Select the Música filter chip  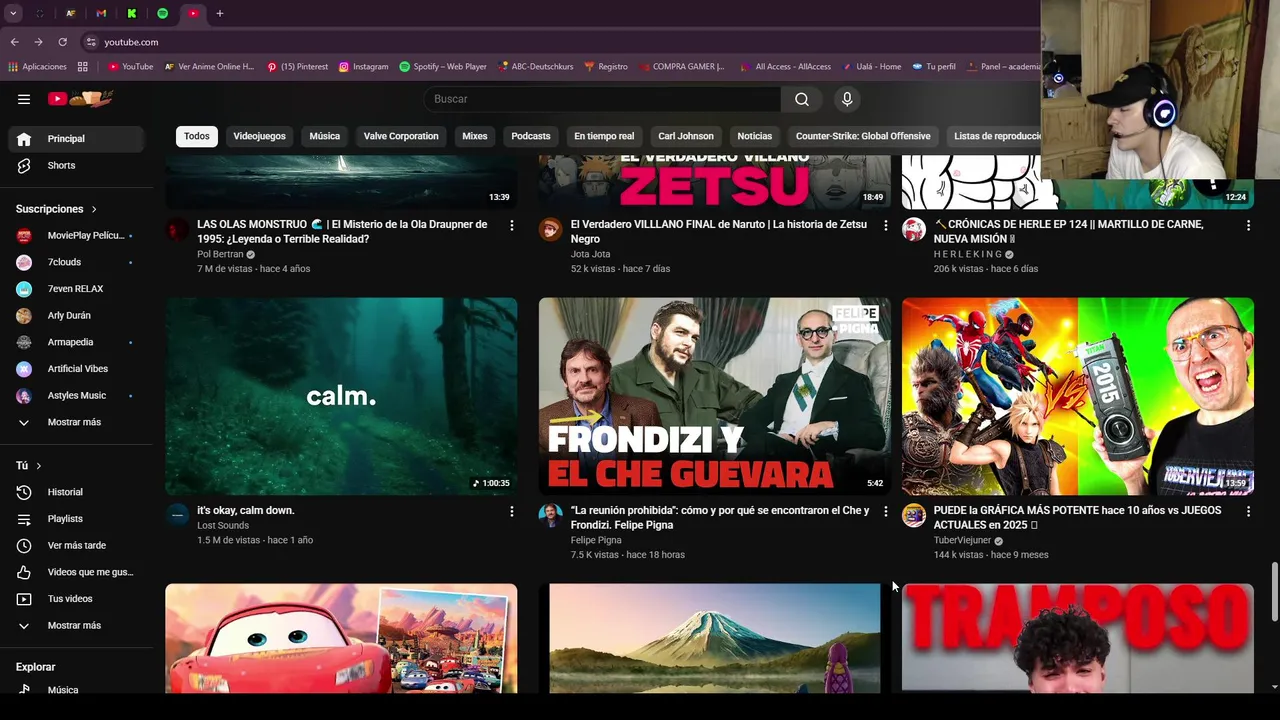pyautogui.click(x=325, y=136)
